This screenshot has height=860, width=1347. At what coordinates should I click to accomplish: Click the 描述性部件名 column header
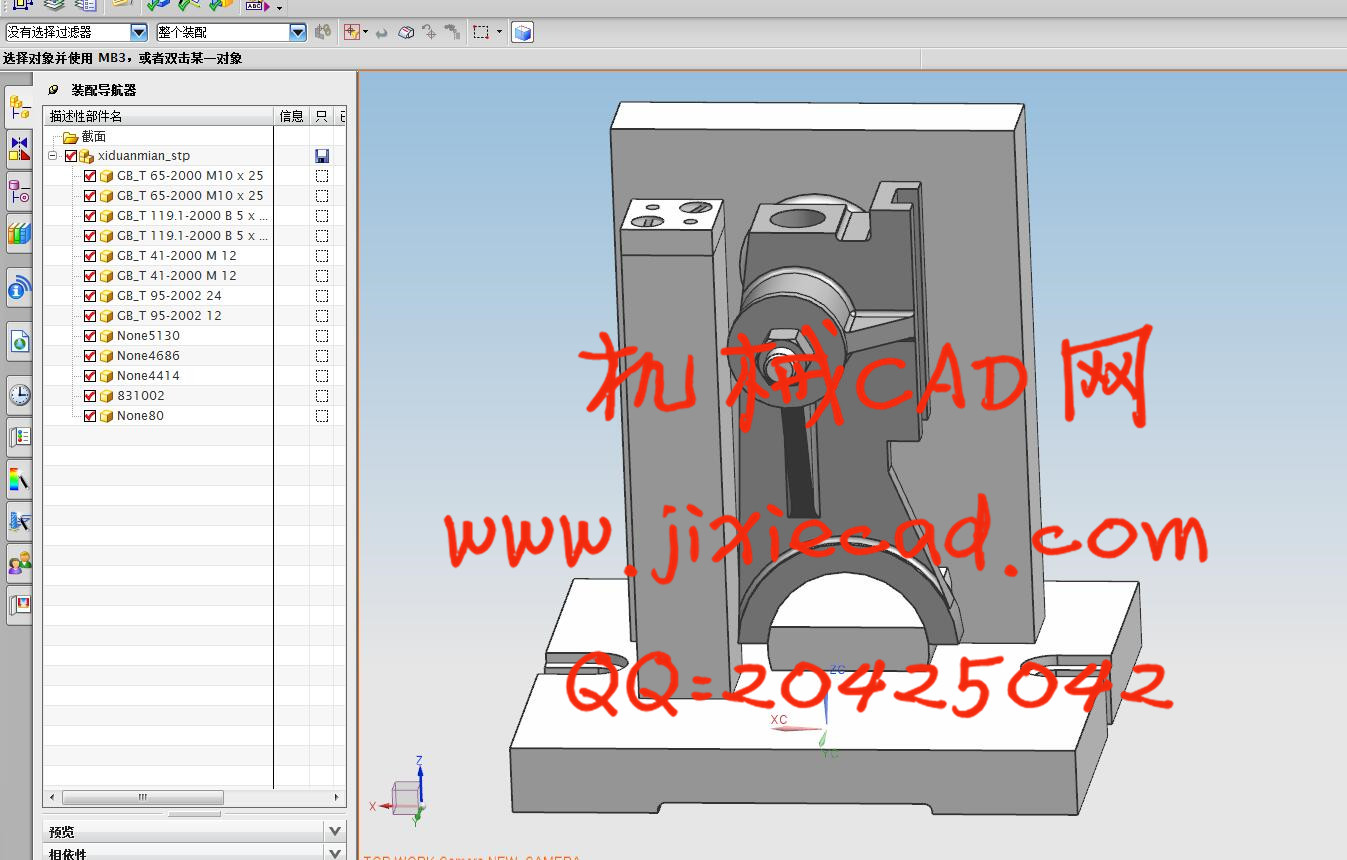tap(159, 116)
